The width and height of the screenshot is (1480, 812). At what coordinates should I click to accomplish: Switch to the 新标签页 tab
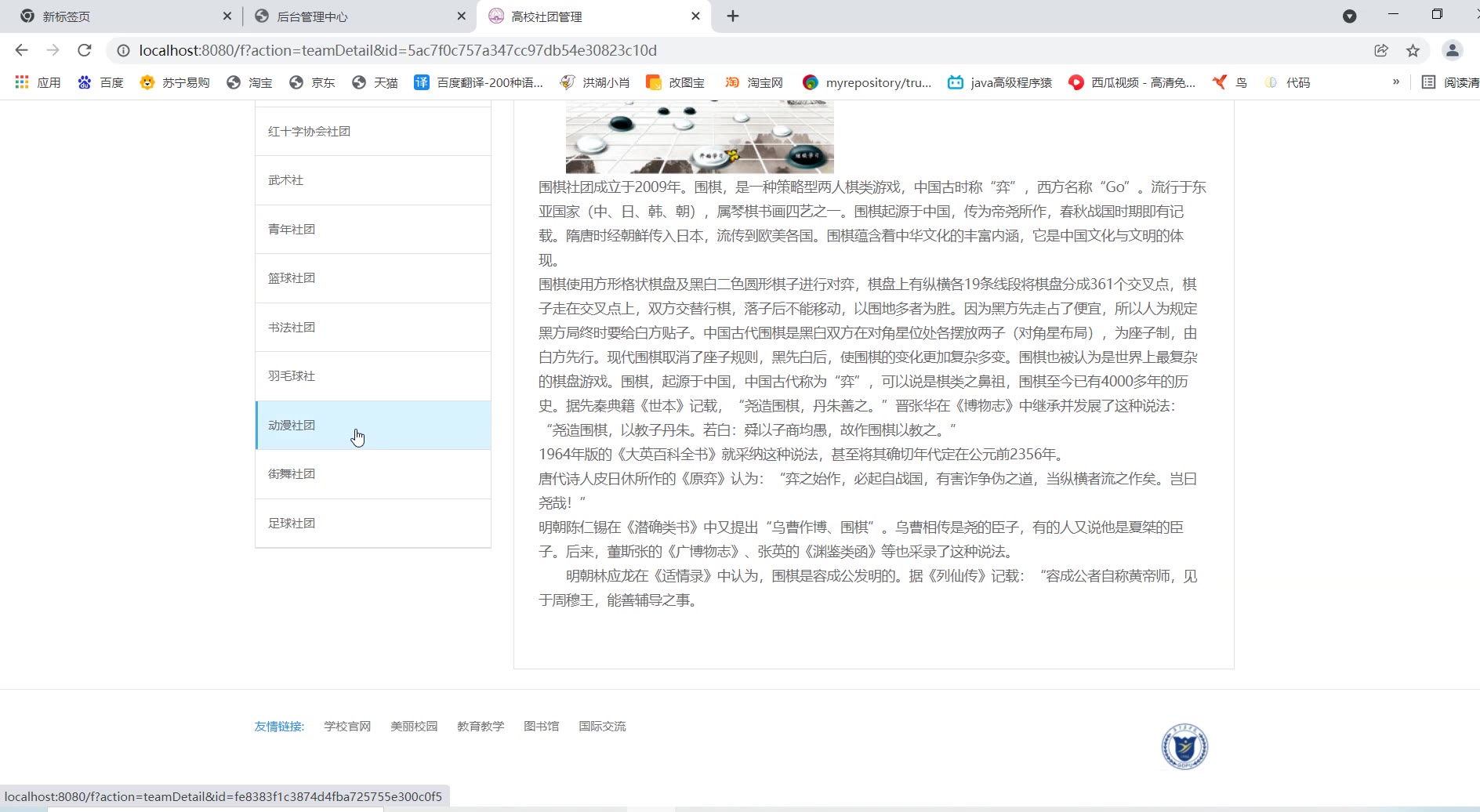[118, 16]
